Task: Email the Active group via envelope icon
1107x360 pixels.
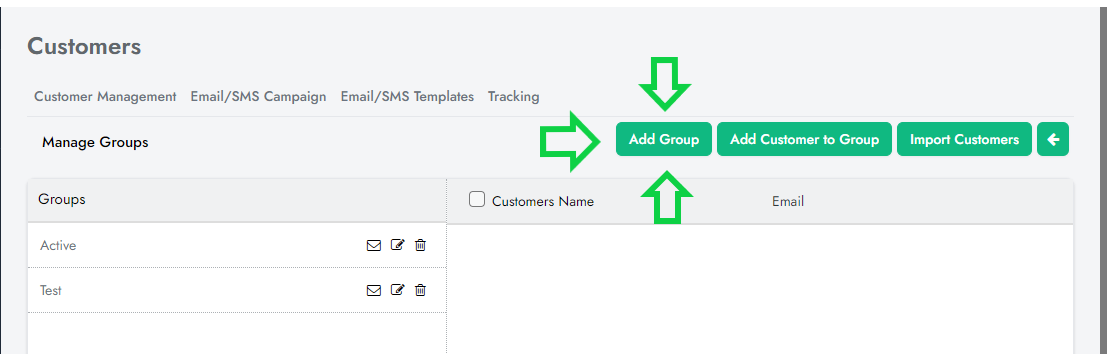Action: [x=373, y=246]
